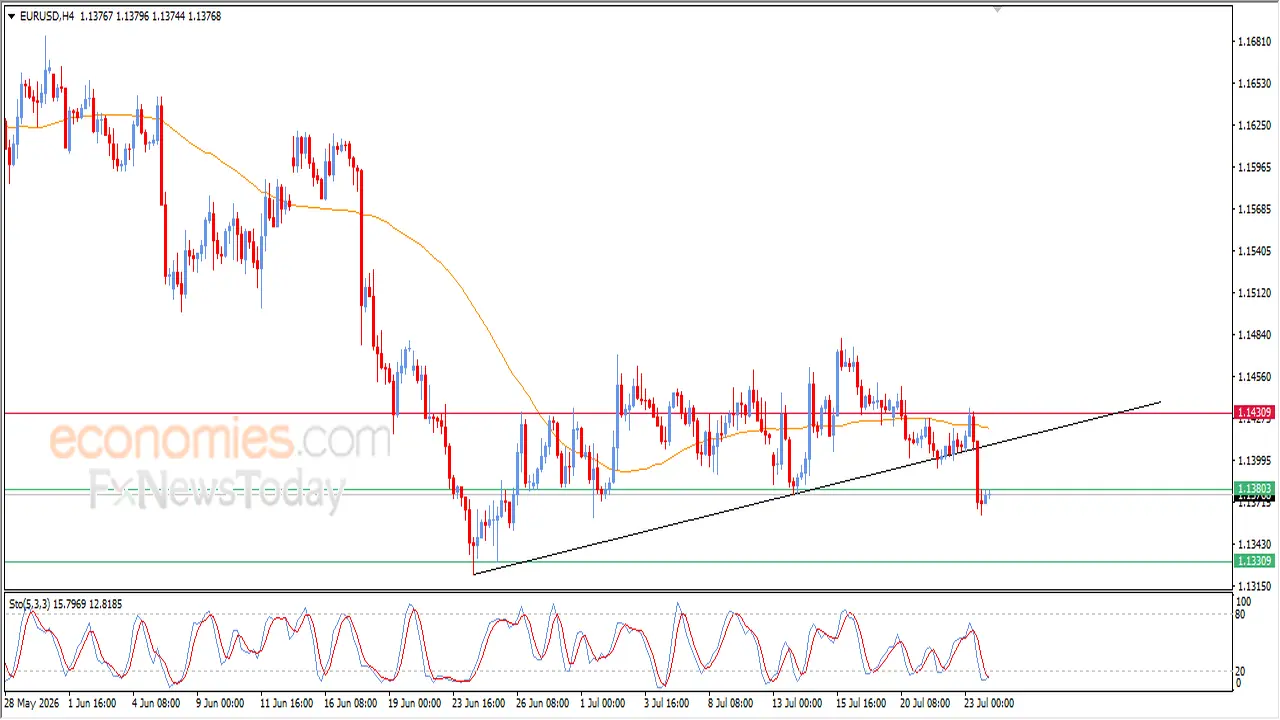
Task: Click the black current price tag on axis
Action: pos(1254,497)
